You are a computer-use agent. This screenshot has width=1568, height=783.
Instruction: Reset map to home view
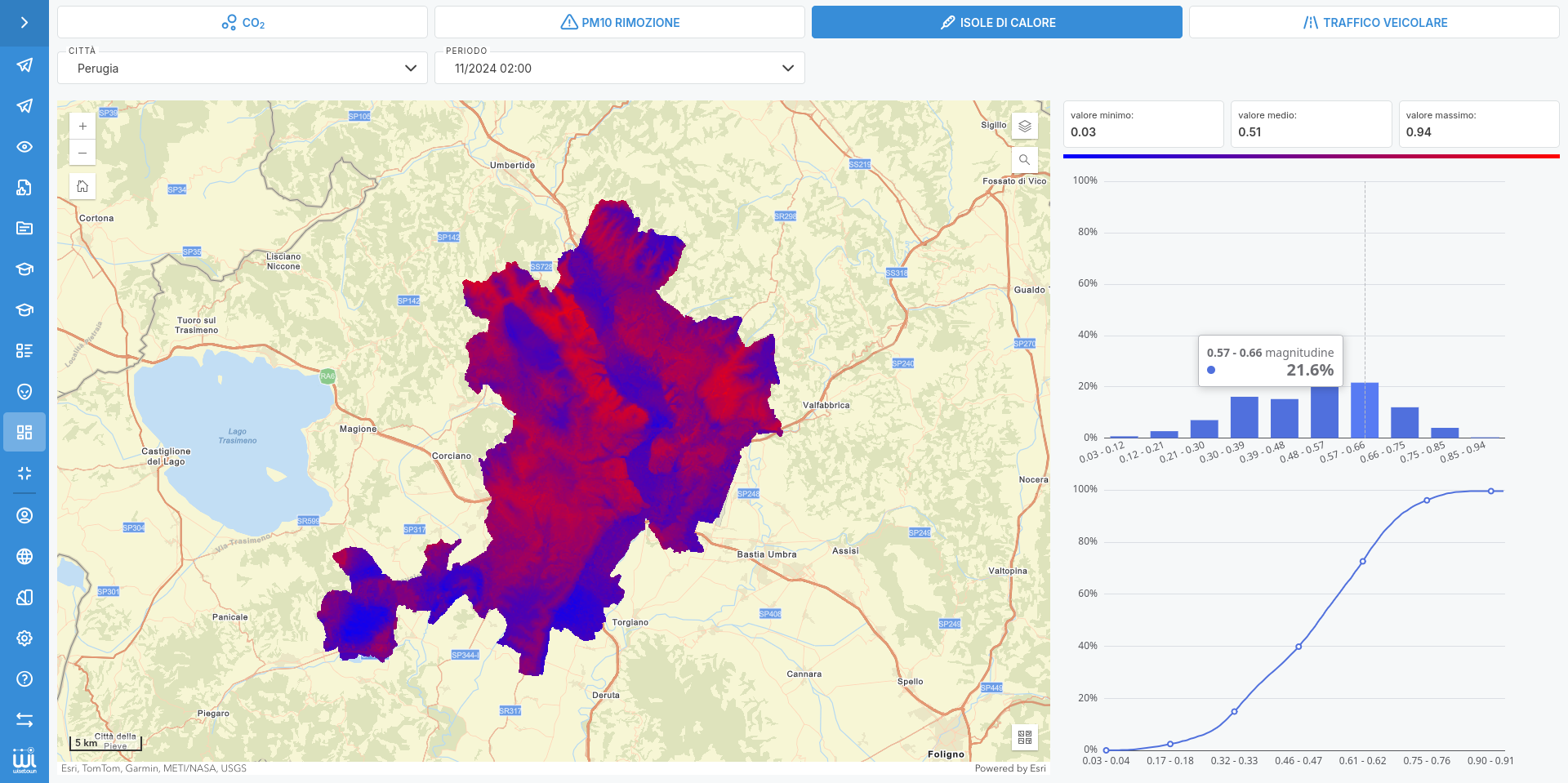82,186
